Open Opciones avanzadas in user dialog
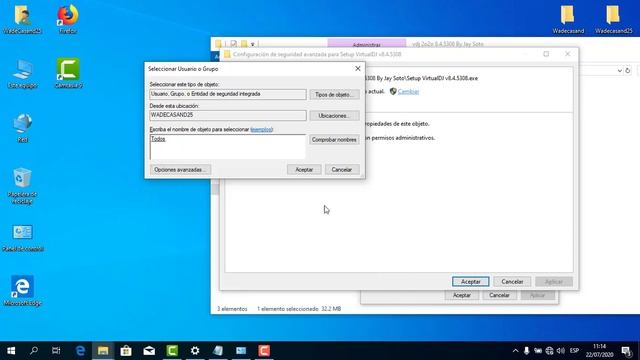 point(180,169)
